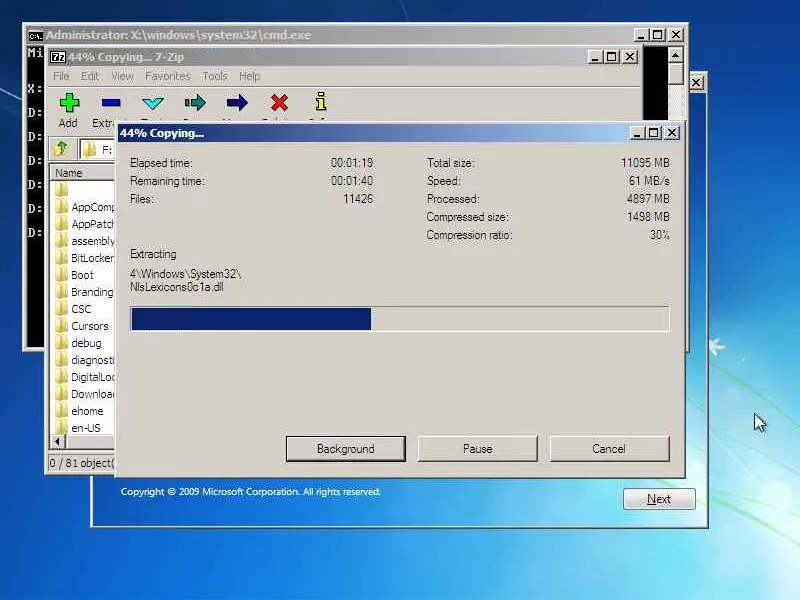Open the Favorites menu
This screenshot has height=600, width=800.
pos(168,76)
